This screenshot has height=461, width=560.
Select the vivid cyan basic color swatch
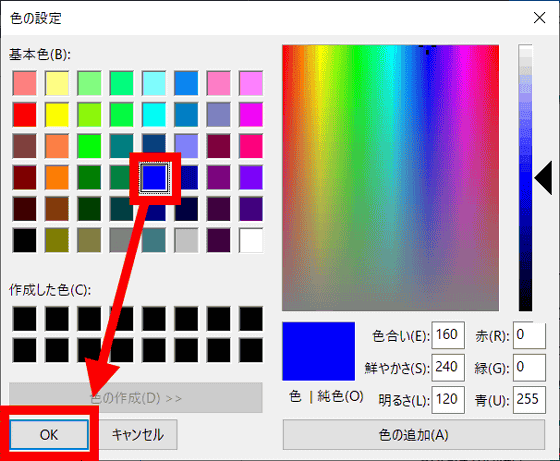pos(154,115)
